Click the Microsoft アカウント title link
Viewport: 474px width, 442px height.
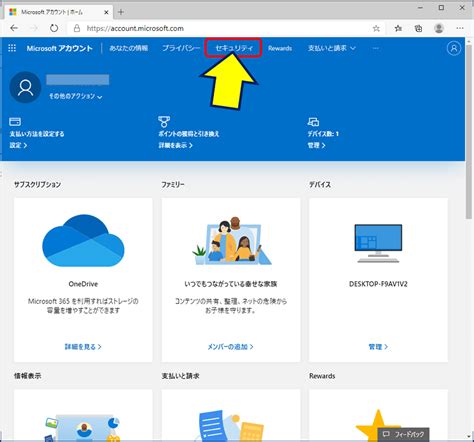coord(60,48)
